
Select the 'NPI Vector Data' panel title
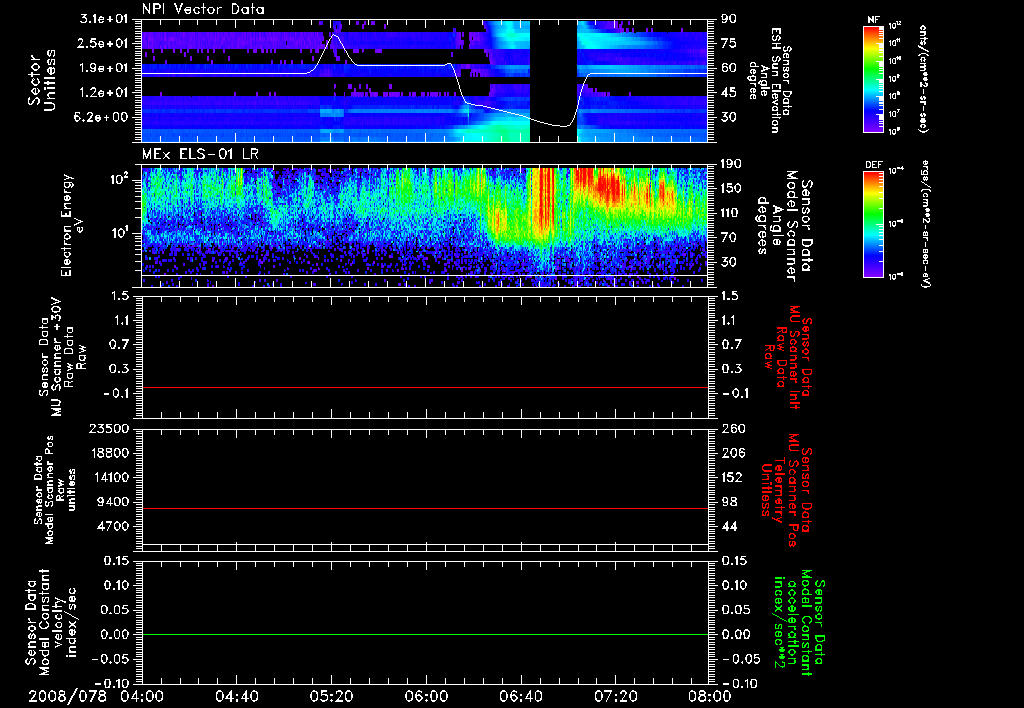coord(203,9)
